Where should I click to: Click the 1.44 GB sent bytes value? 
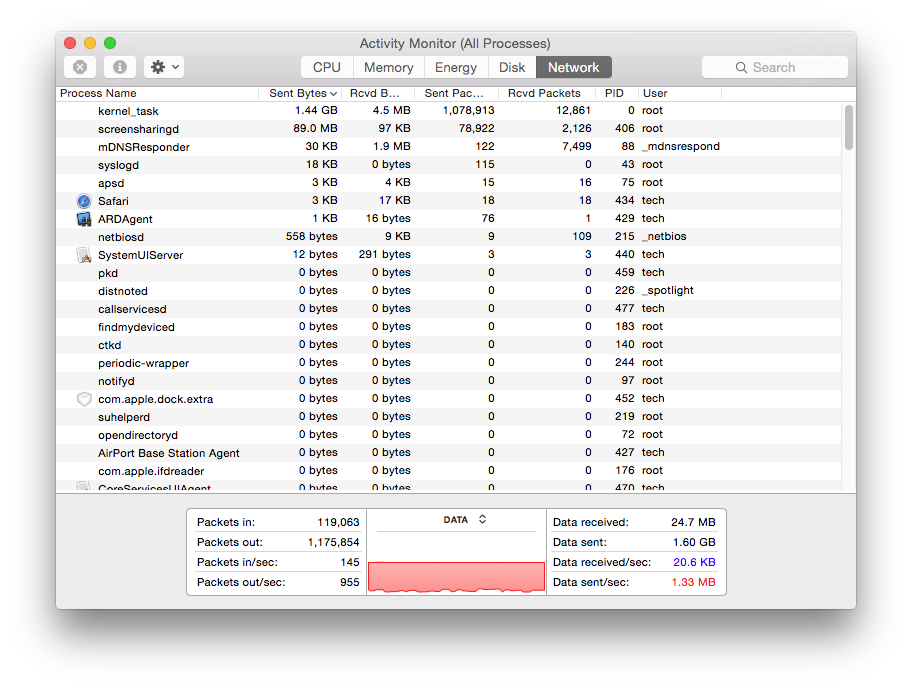point(316,110)
